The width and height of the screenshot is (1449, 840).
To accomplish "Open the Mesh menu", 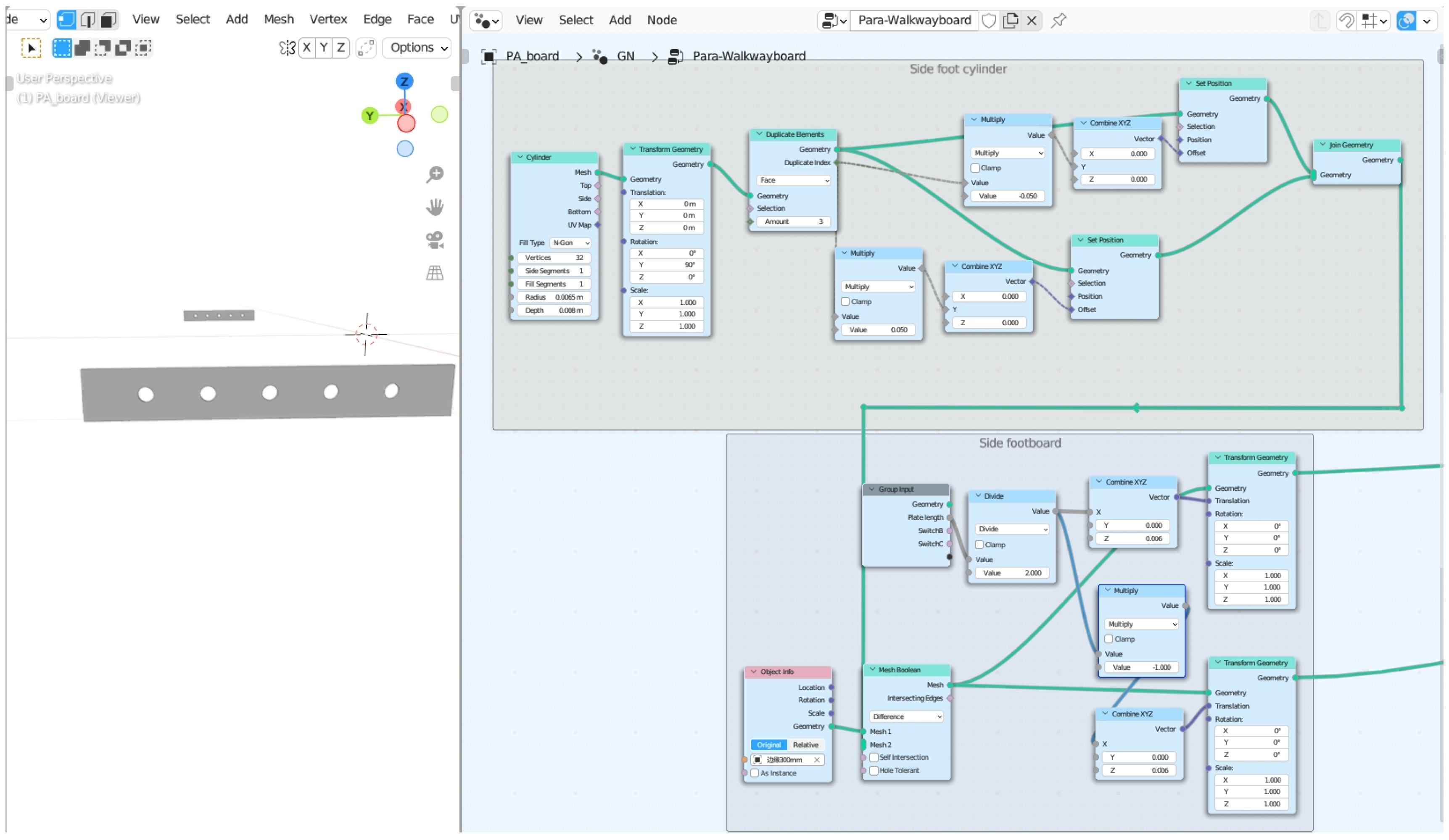I will (x=279, y=20).
